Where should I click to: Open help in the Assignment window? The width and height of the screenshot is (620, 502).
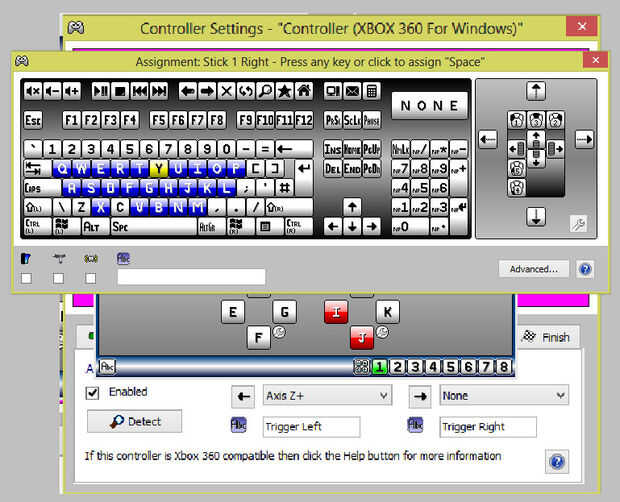585,269
